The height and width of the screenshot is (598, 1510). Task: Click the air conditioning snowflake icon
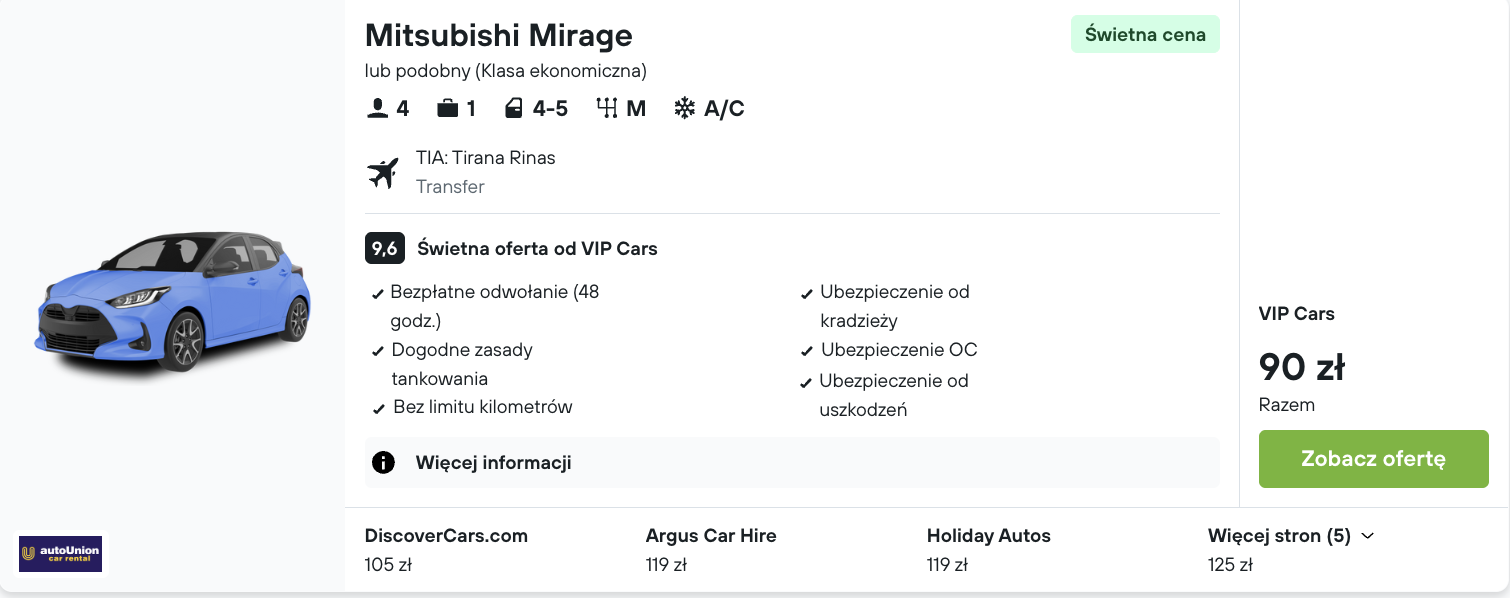[x=684, y=108]
